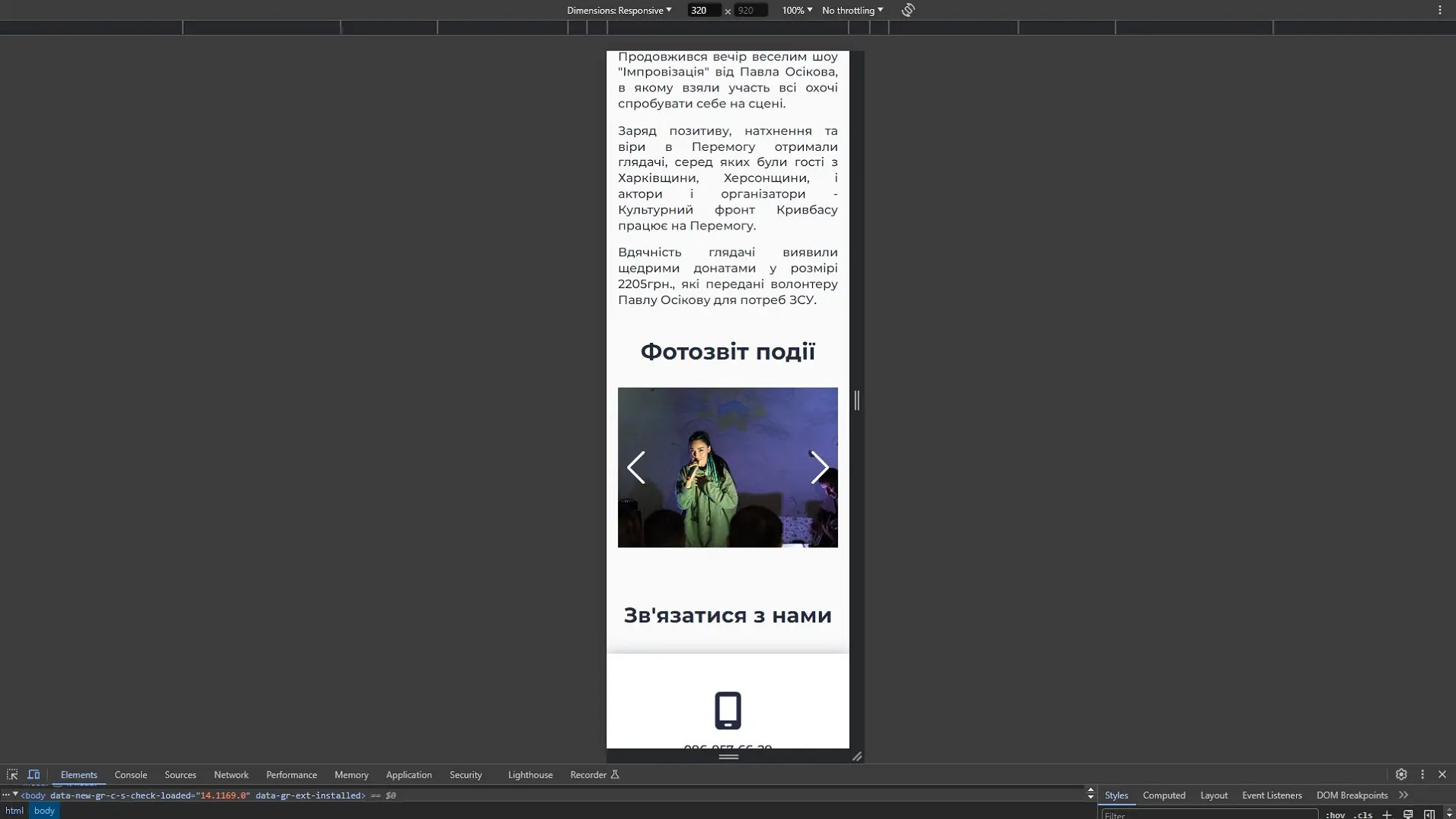Open the 100% zoom dropdown
Image resolution: width=1456 pixels, height=819 pixels.
797,10
